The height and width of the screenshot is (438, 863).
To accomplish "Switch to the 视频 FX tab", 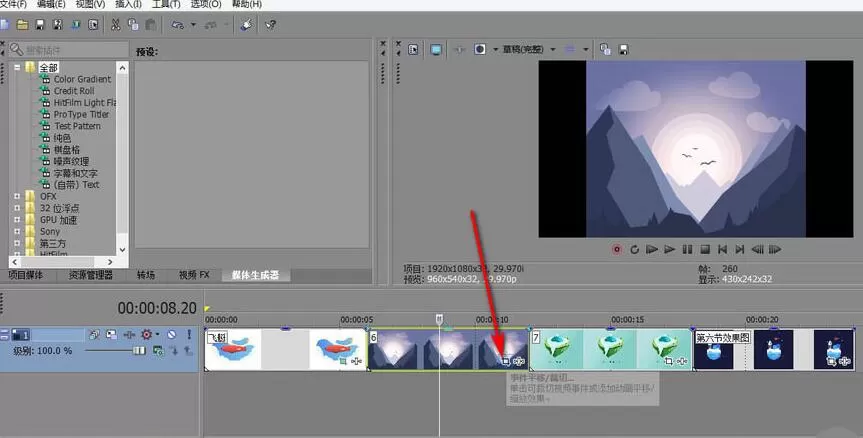I will coord(194,275).
